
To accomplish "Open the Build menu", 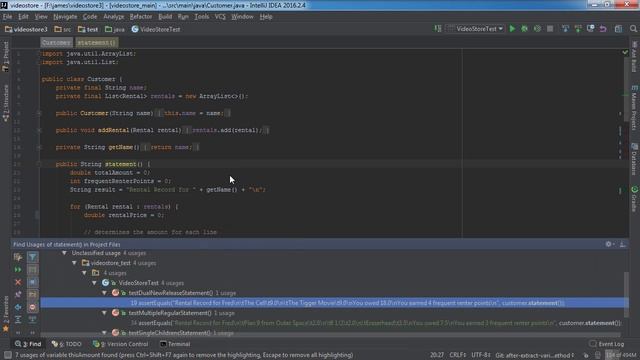I will (x=165, y=17).
